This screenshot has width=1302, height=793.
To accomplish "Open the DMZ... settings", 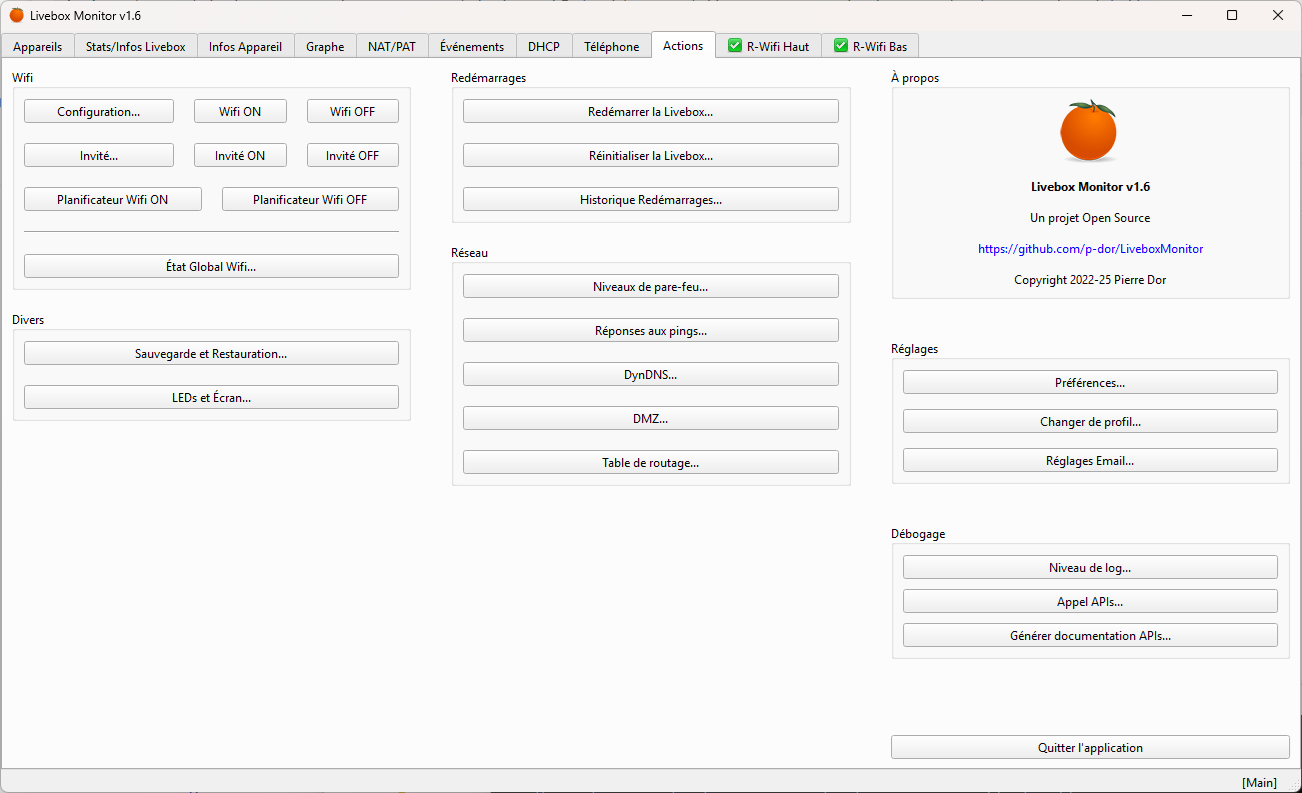I will coord(651,418).
